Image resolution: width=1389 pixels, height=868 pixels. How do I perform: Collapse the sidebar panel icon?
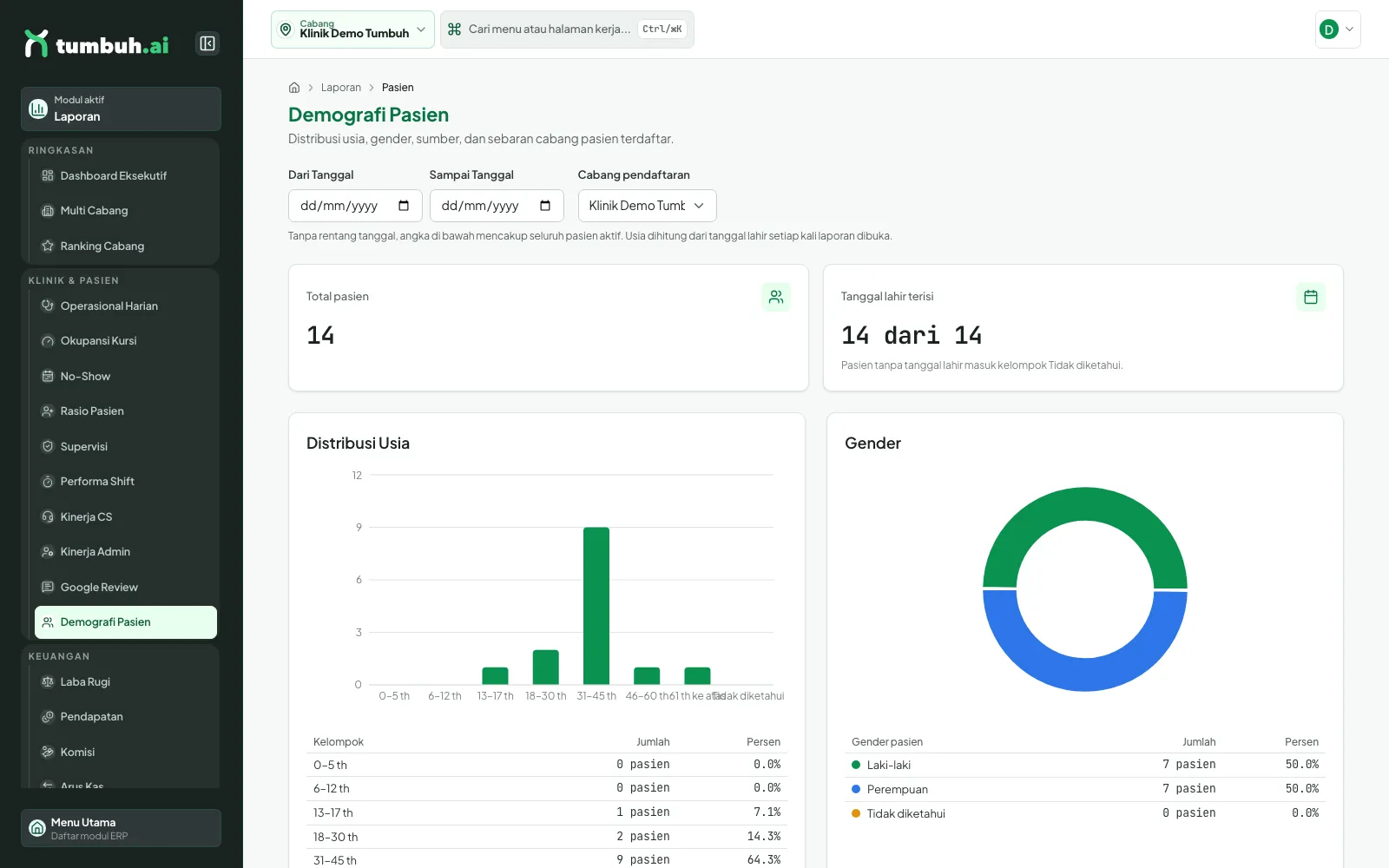pos(207,43)
